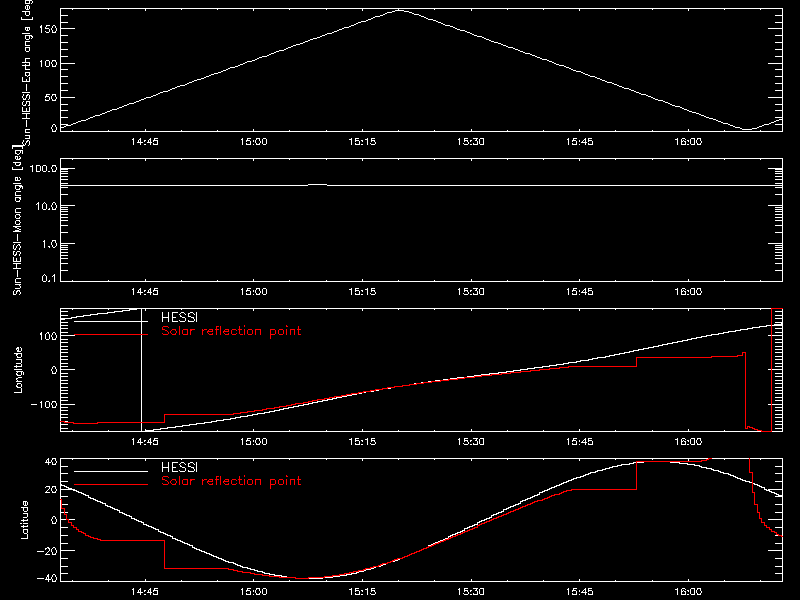Image resolution: width=800 pixels, height=600 pixels.
Task: Click red legend line sample in Longitude plot
Action: tap(111, 335)
